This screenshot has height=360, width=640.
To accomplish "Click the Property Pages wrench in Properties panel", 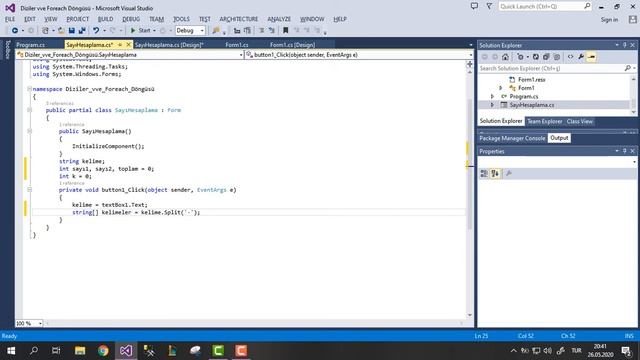I will [509, 174].
